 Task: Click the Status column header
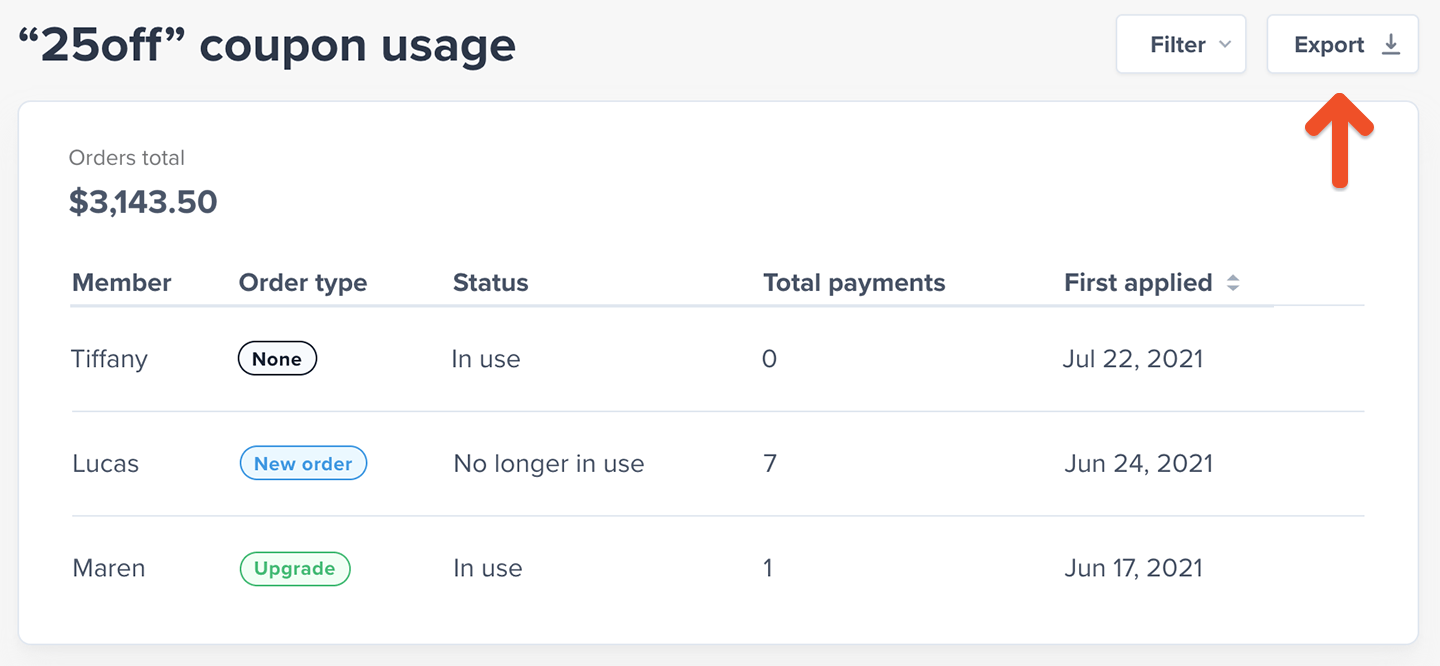coord(490,283)
